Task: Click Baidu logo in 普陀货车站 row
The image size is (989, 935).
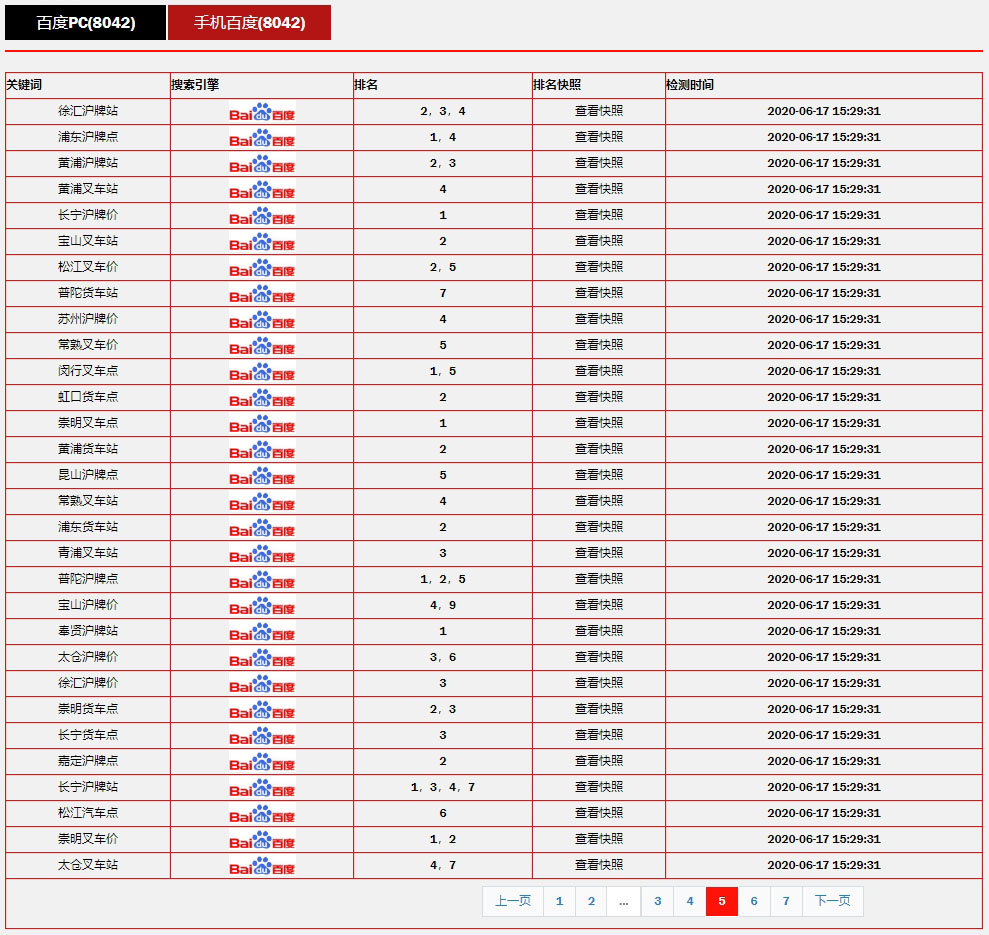Action: pos(262,294)
